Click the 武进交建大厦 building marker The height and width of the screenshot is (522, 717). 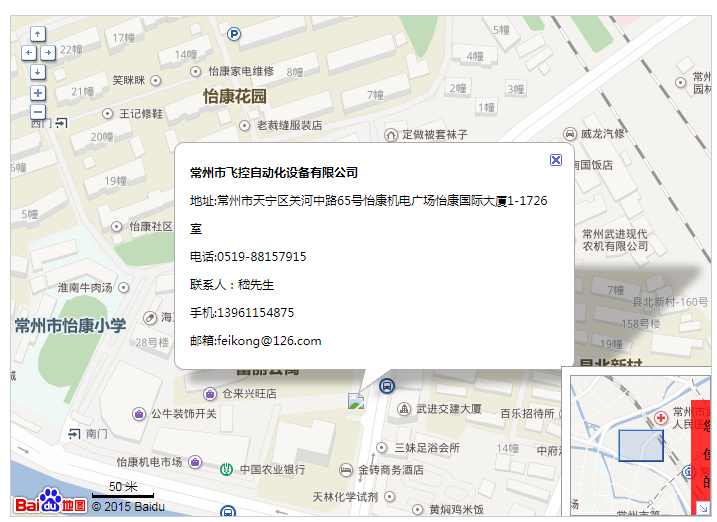404,409
